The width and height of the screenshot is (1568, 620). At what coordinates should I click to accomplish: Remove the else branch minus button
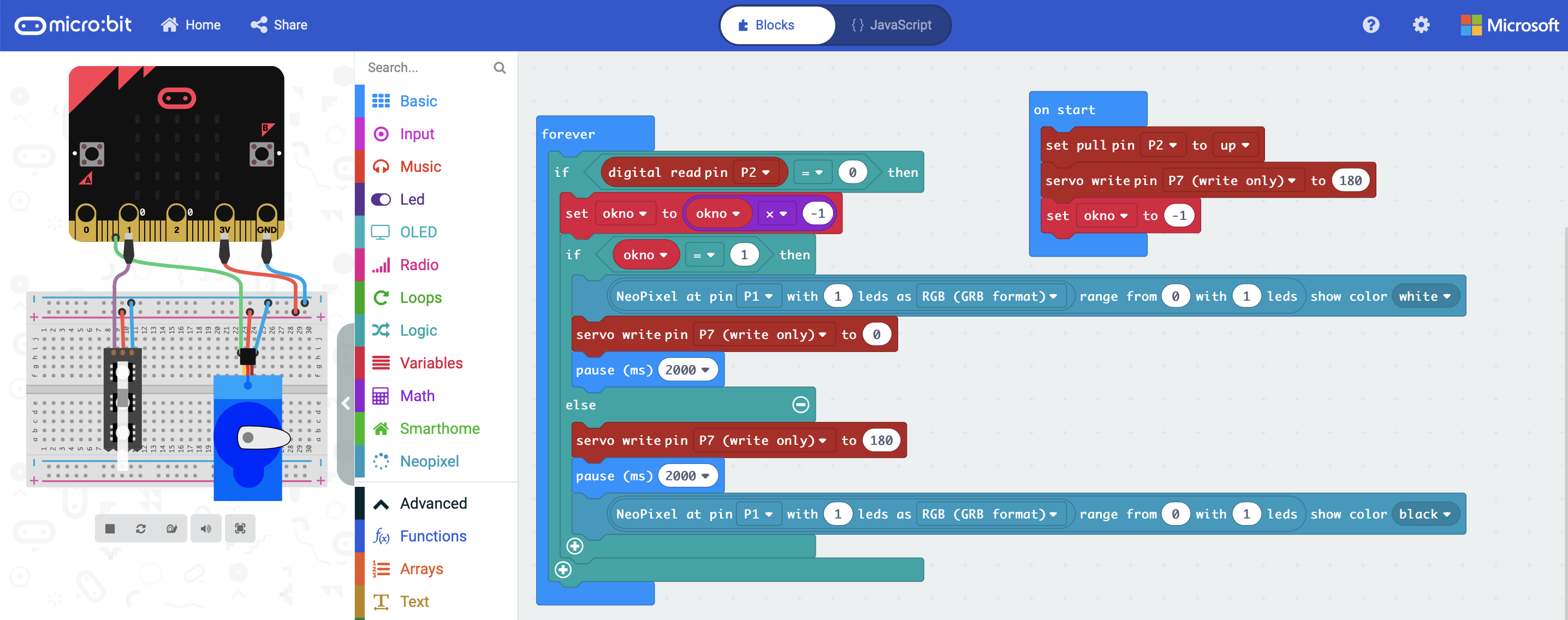(800, 404)
